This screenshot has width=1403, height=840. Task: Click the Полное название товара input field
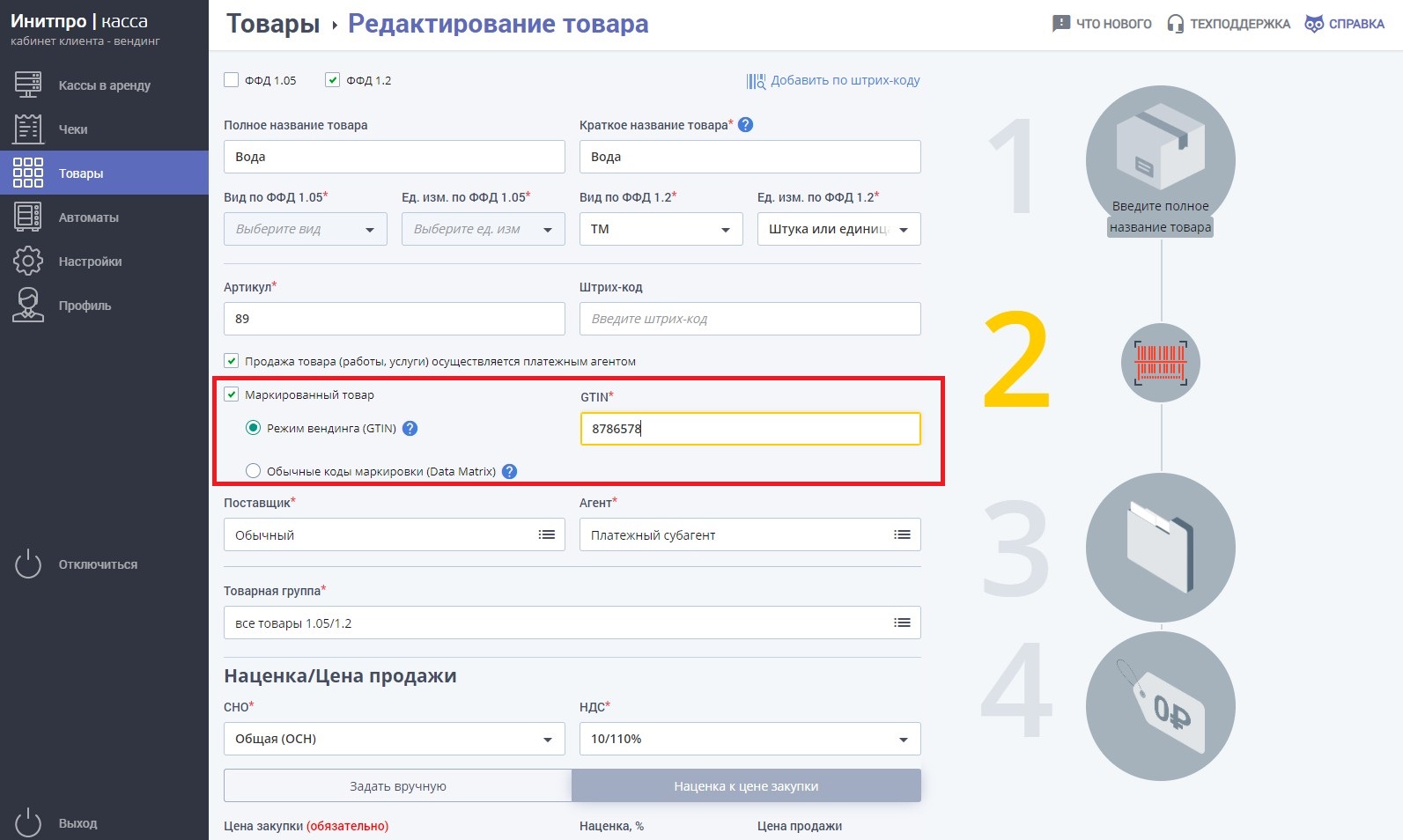395,157
